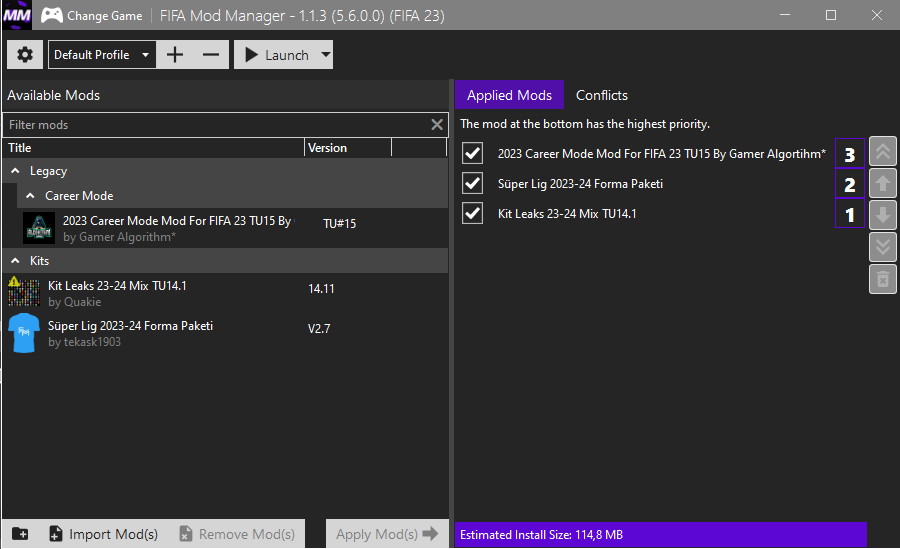Click Remove Mod(s) button

(x=237, y=534)
